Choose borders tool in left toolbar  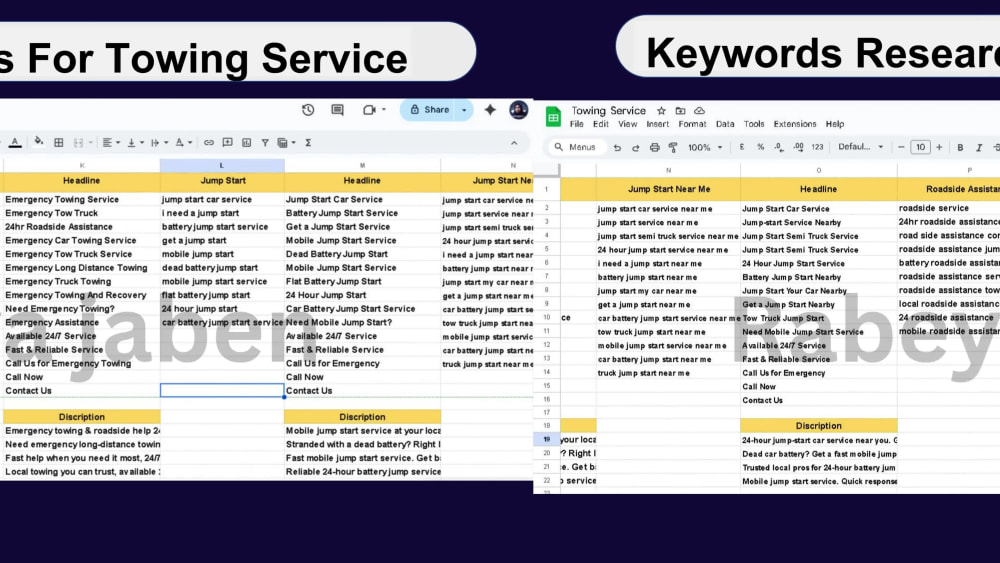59,143
